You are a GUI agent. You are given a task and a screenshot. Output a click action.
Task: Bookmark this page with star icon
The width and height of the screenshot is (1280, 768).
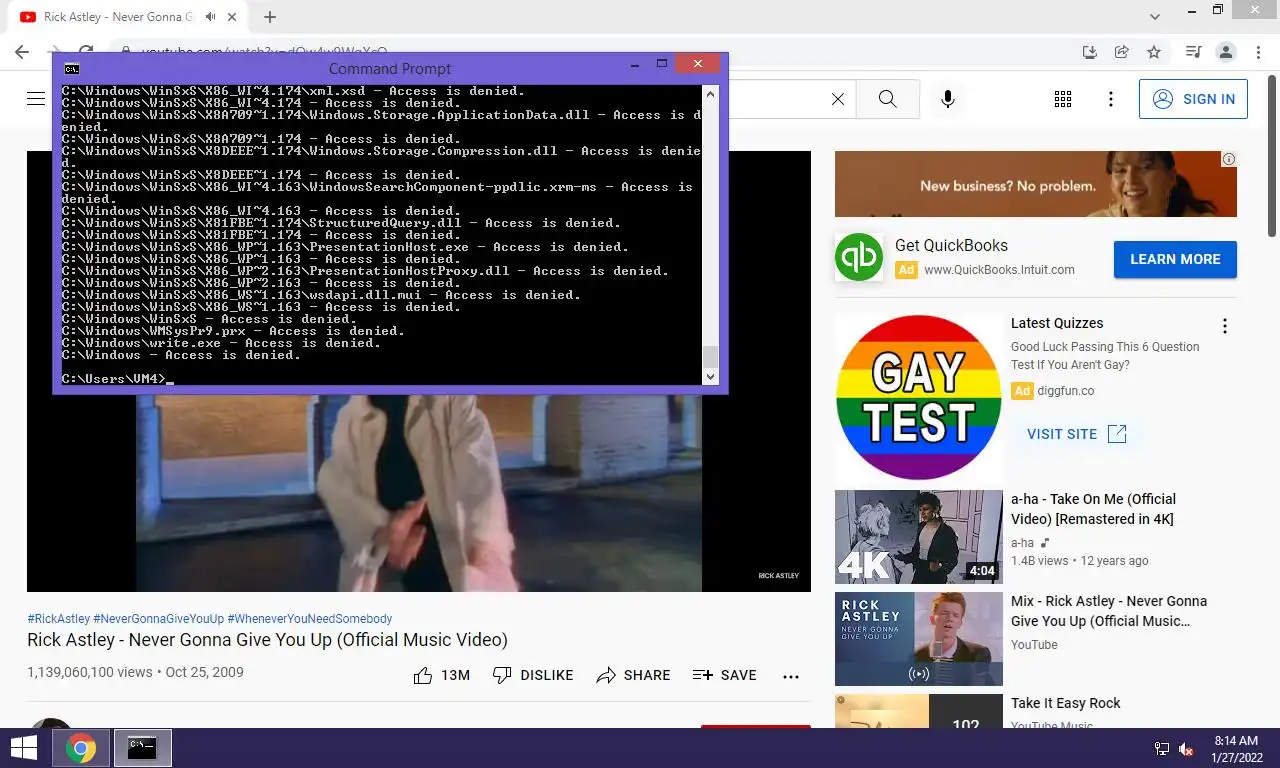[1154, 52]
